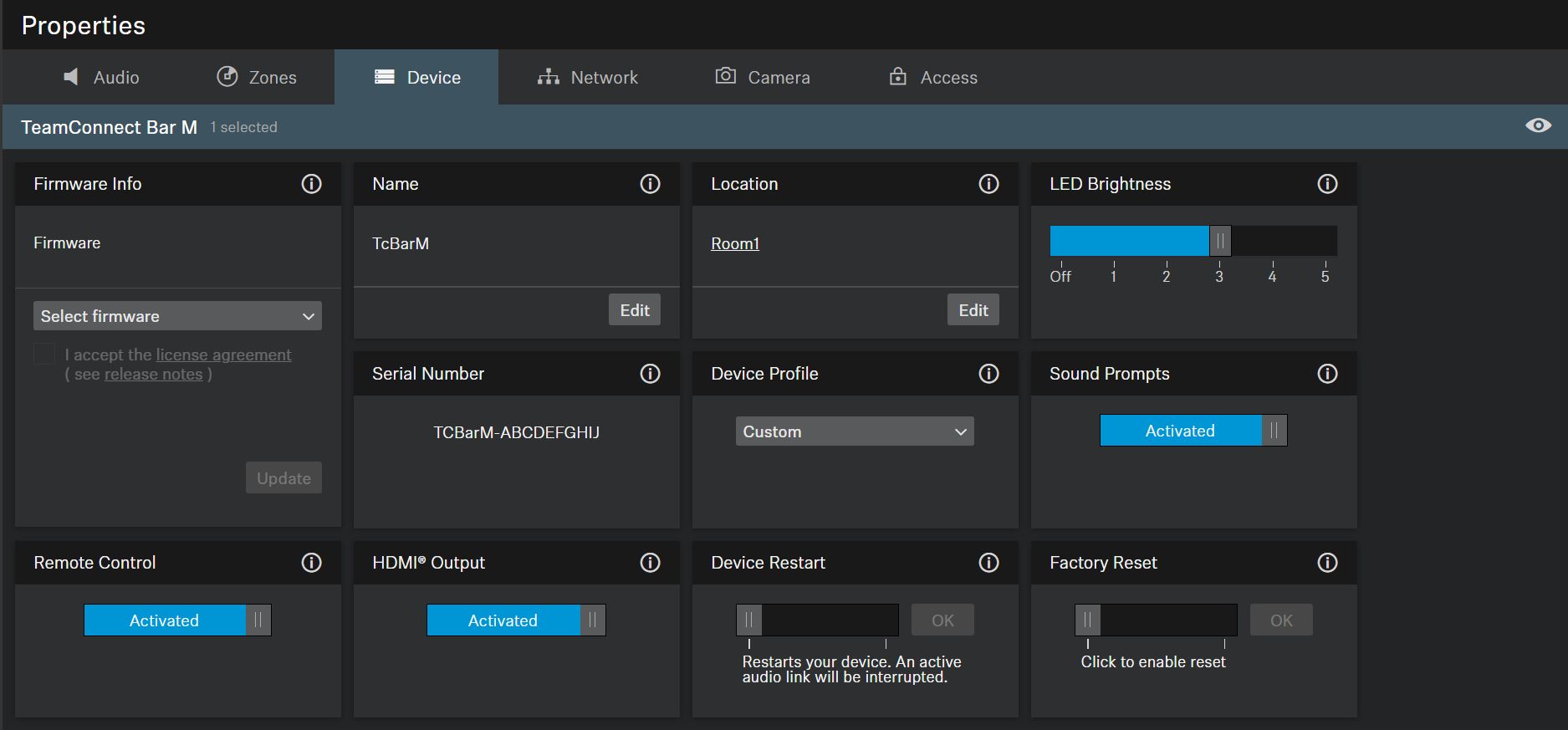The height and width of the screenshot is (730, 1568).
Task: Click the LED Brightness slider handle
Action: coord(1220,241)
